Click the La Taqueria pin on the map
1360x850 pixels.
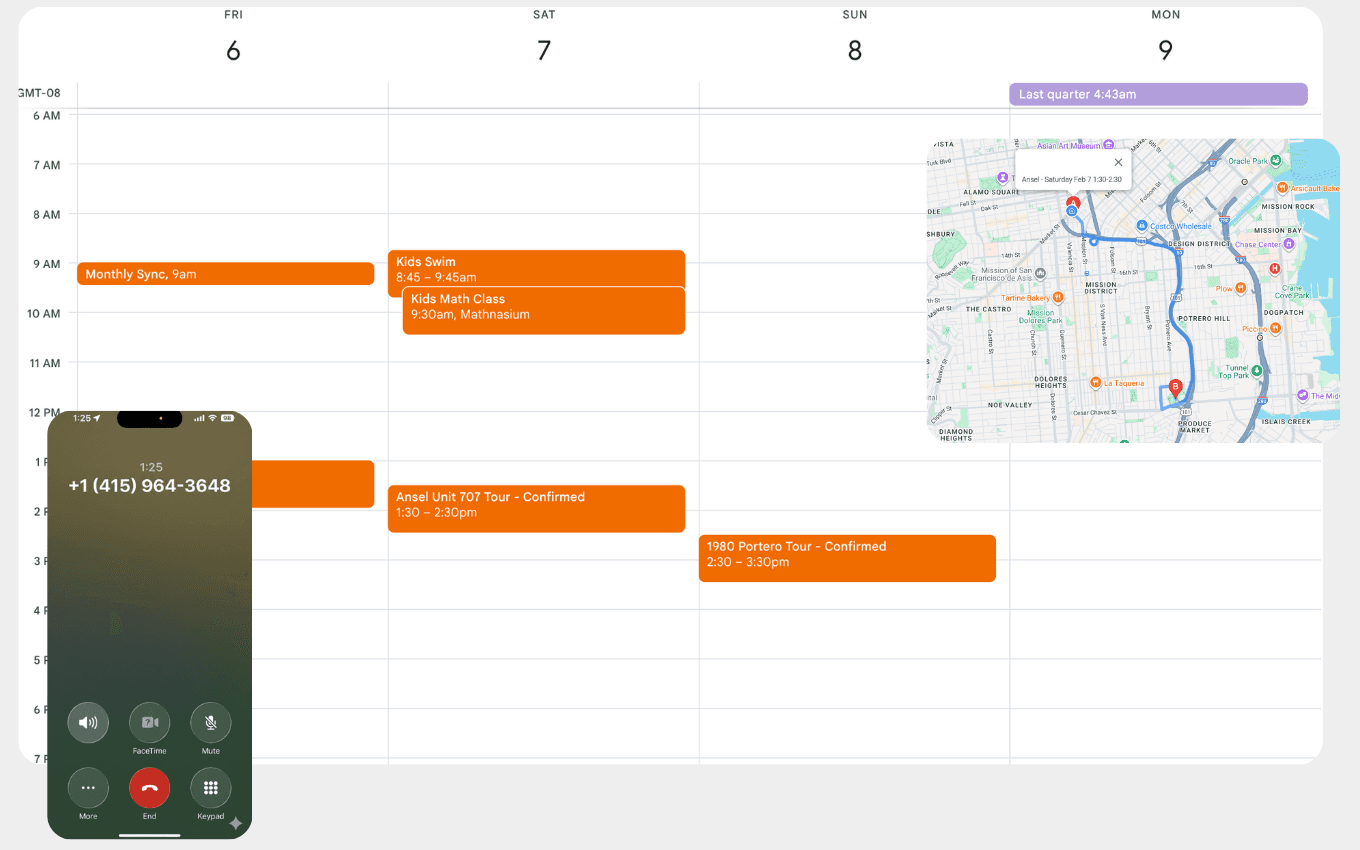pos(1096,383)
